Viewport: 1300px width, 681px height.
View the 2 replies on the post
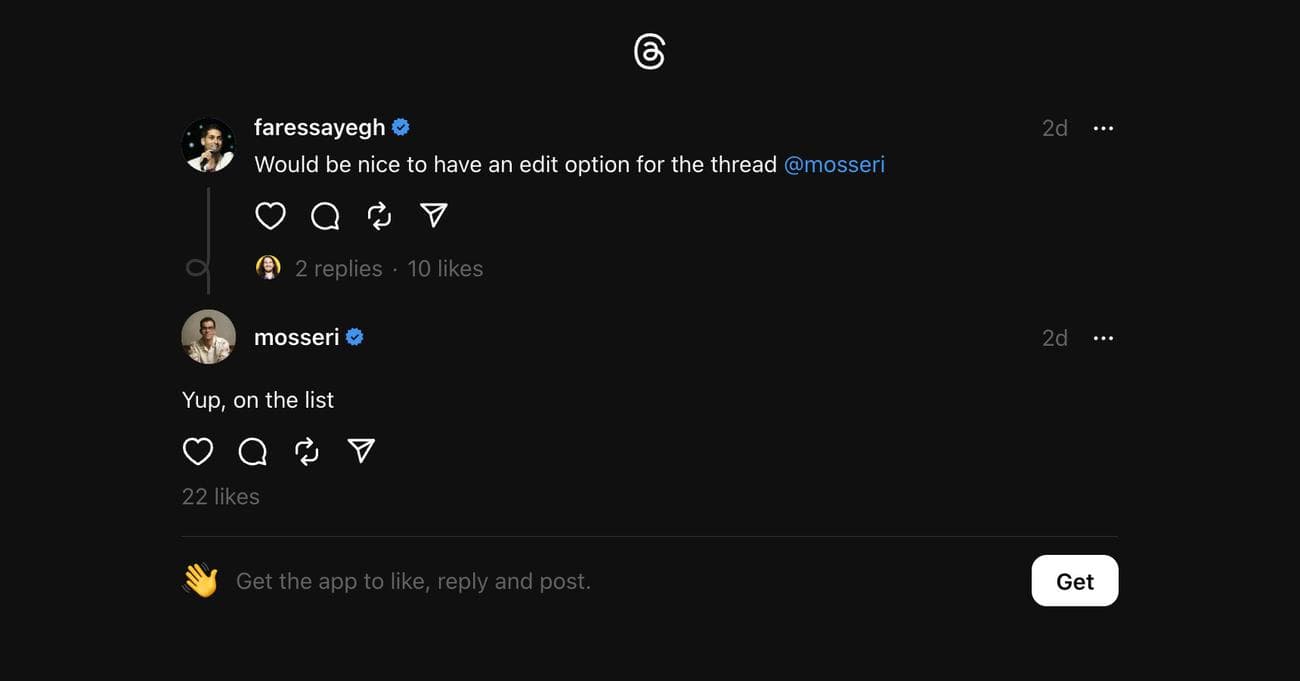coord(338,269)
